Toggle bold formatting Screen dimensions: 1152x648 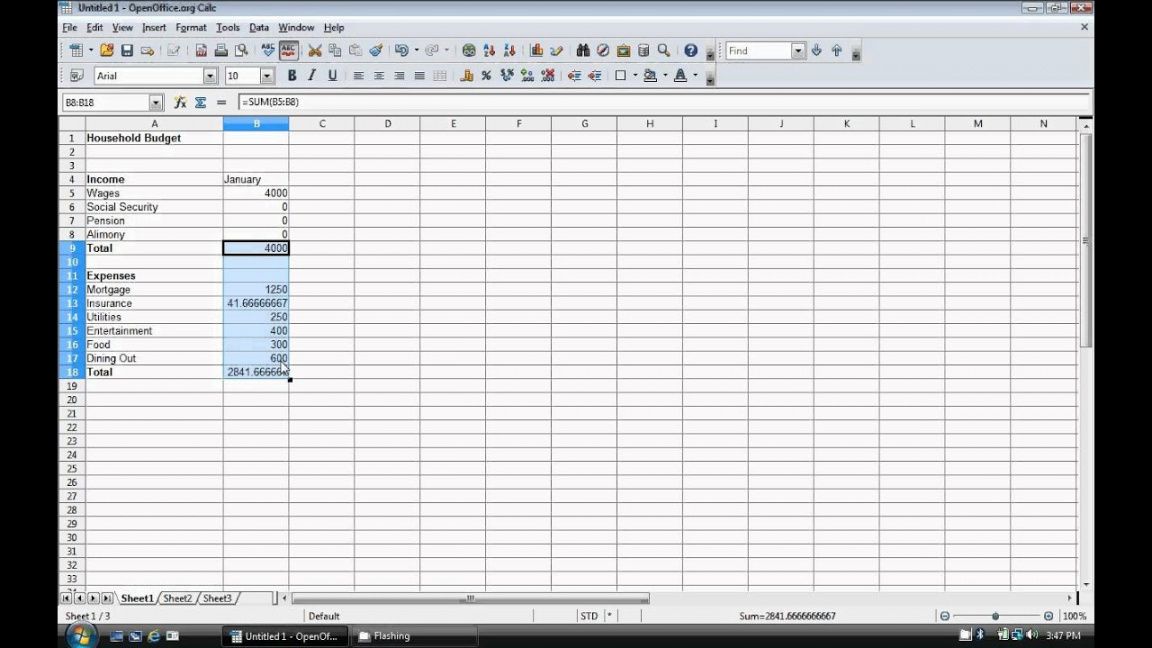[292, 76]
